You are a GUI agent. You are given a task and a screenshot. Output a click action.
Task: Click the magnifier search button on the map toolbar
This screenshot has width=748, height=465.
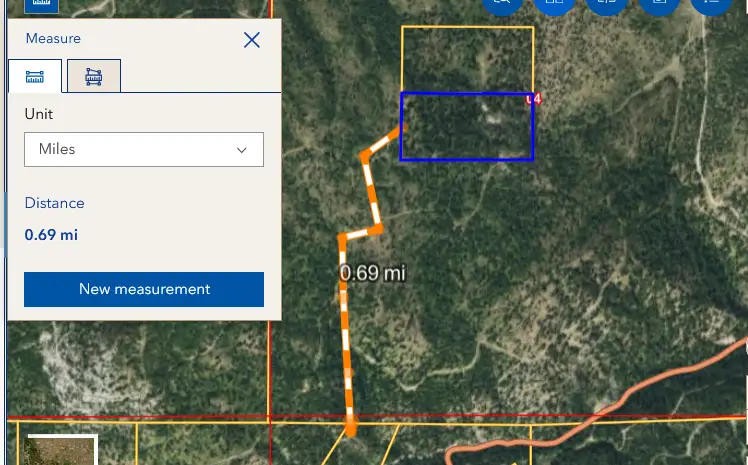pyautogui.click(x=503, y=4)
